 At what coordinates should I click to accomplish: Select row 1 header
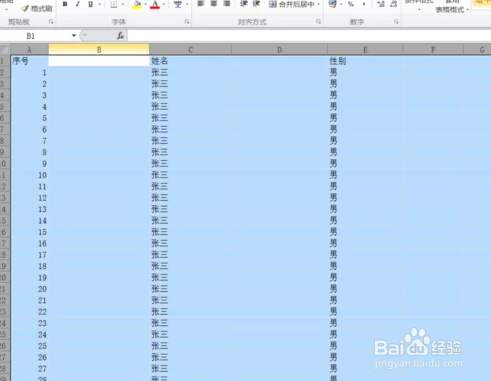coord(5,61)
